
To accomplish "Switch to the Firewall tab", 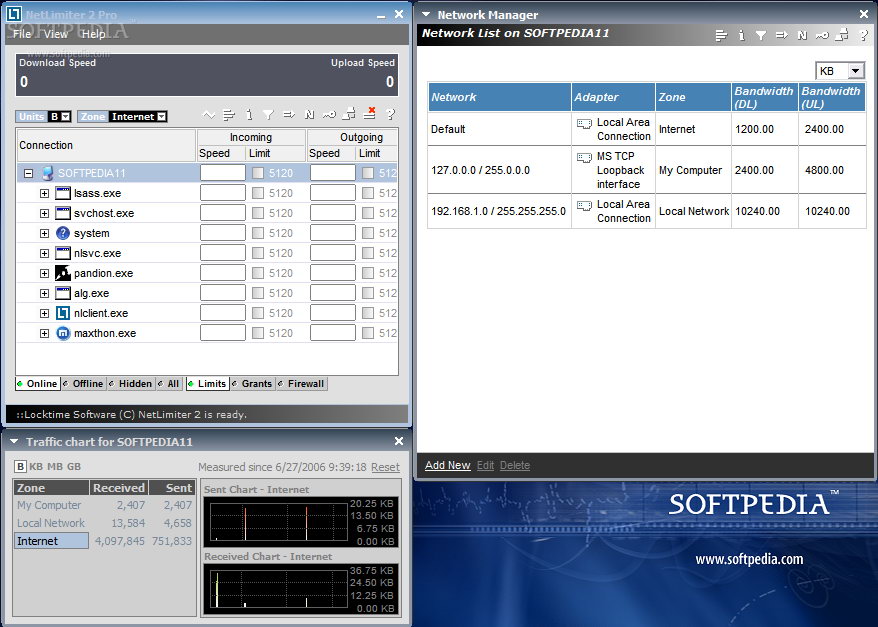I will pyautogui.click(x=301, y=383).
